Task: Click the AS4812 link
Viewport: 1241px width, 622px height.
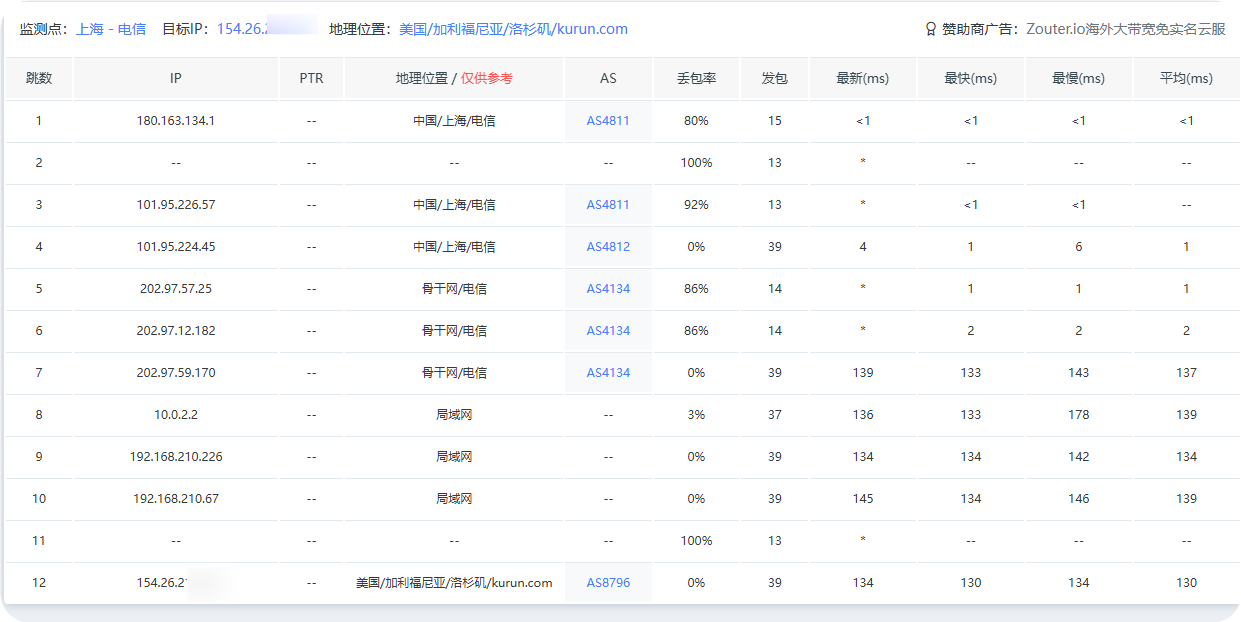Action: [x=608, y=247]
